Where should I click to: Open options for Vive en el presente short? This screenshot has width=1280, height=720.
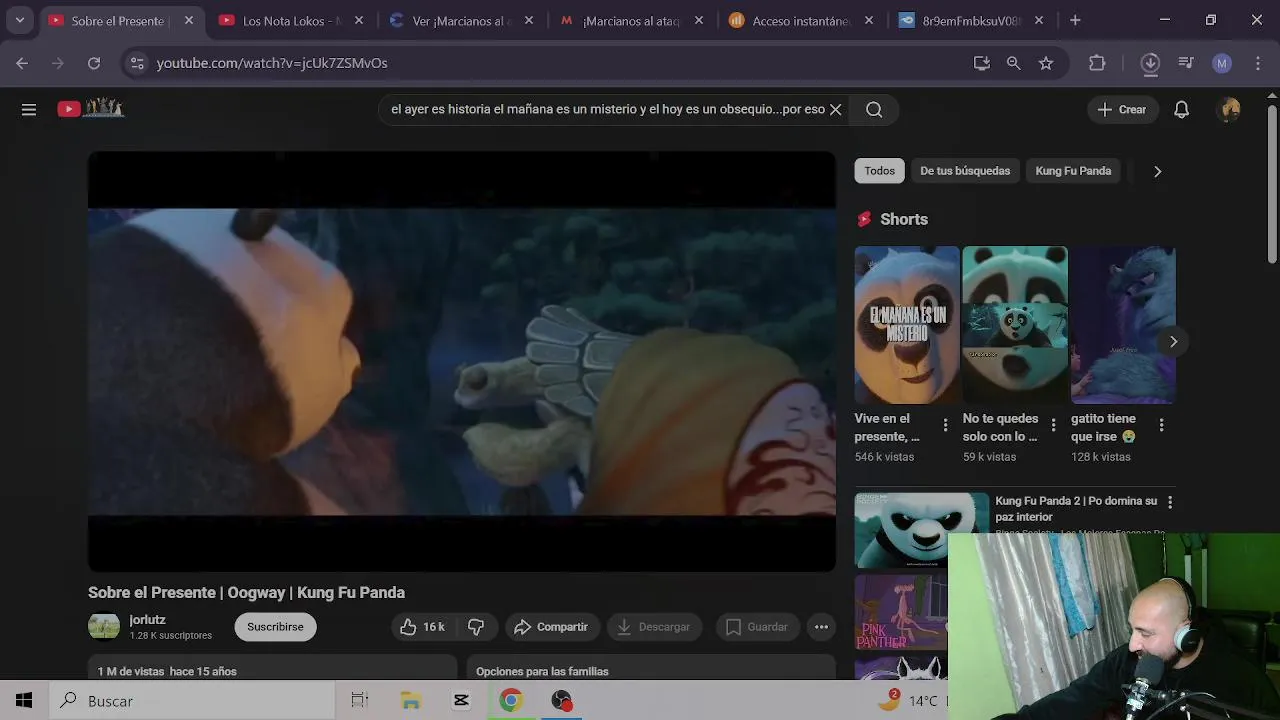[x=945, y=426]
